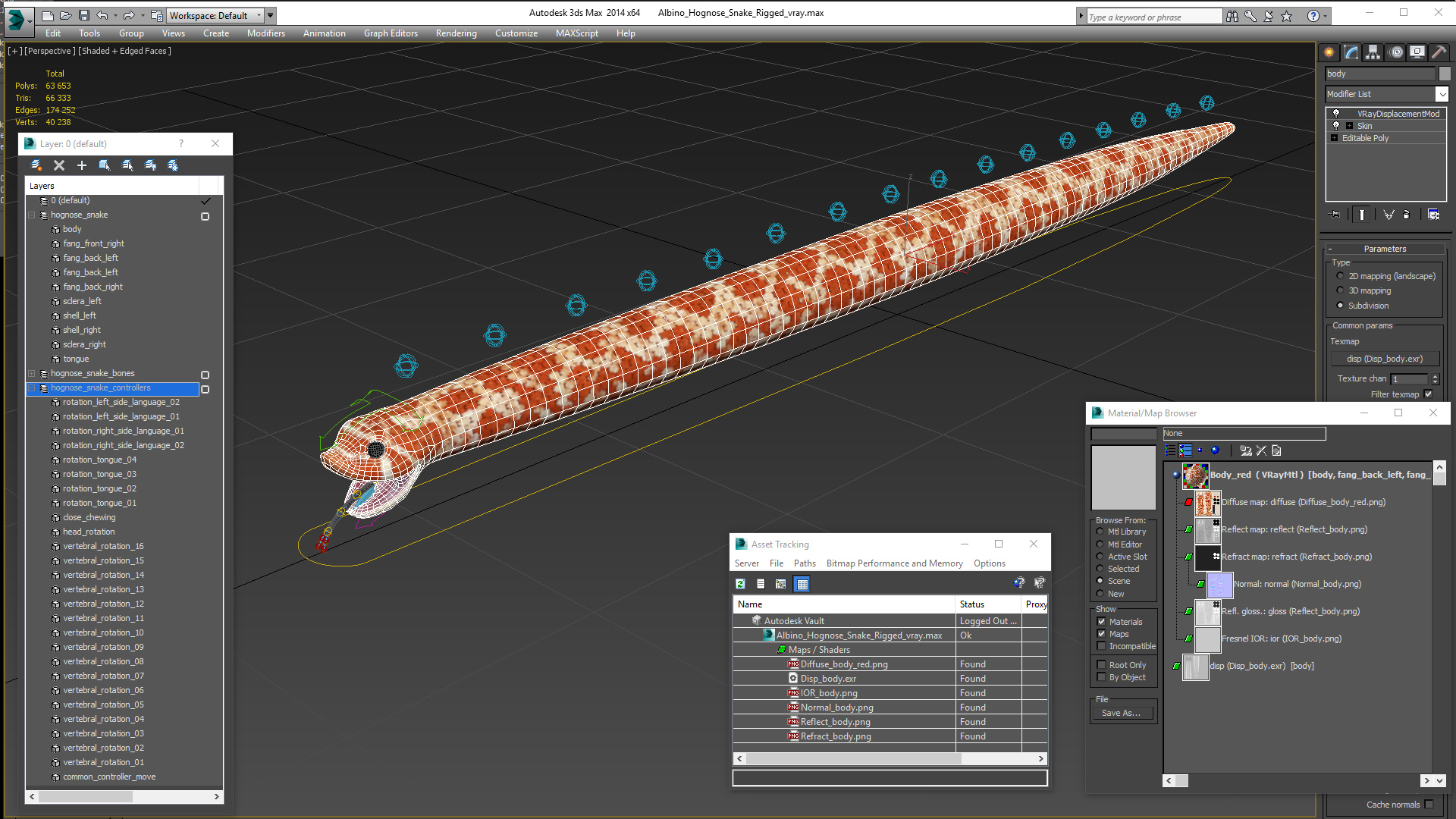Open the Modify command panel tab
Image resolution: width=1456 pixels, height=819 pixels.
(x=1351, y=52)
